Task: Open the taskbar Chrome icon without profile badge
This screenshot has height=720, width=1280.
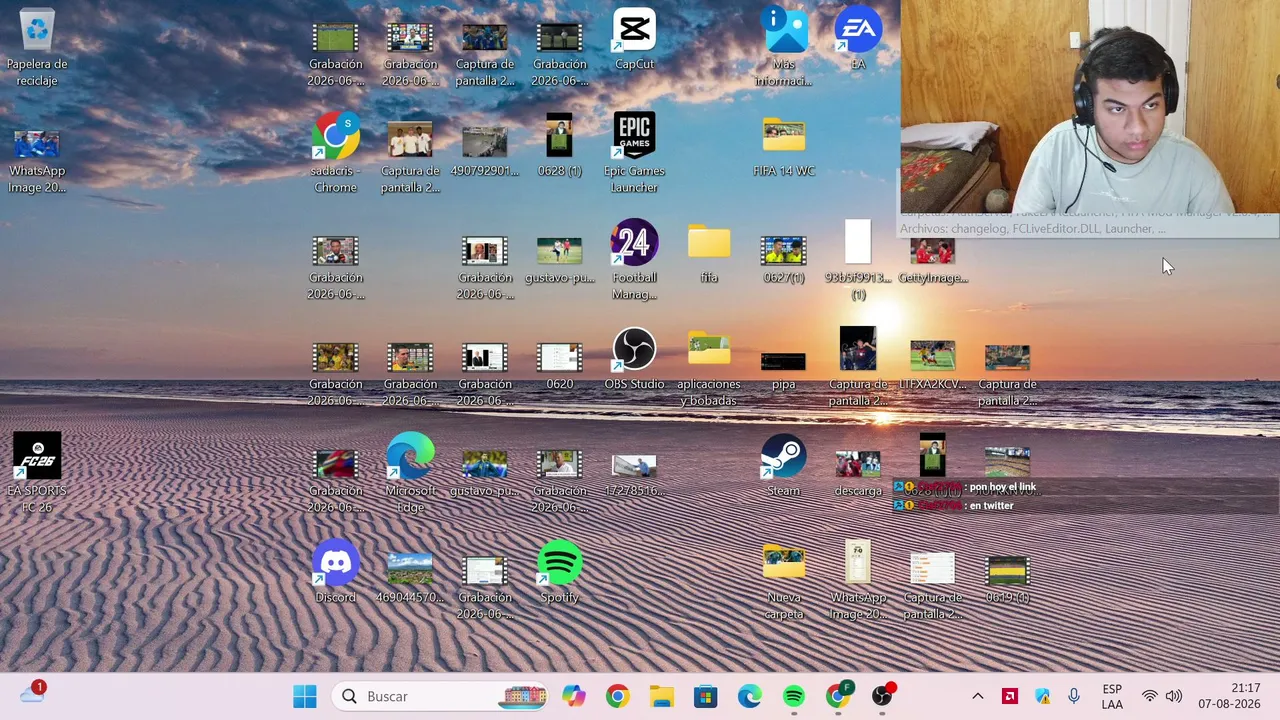Action: (617, 696)
